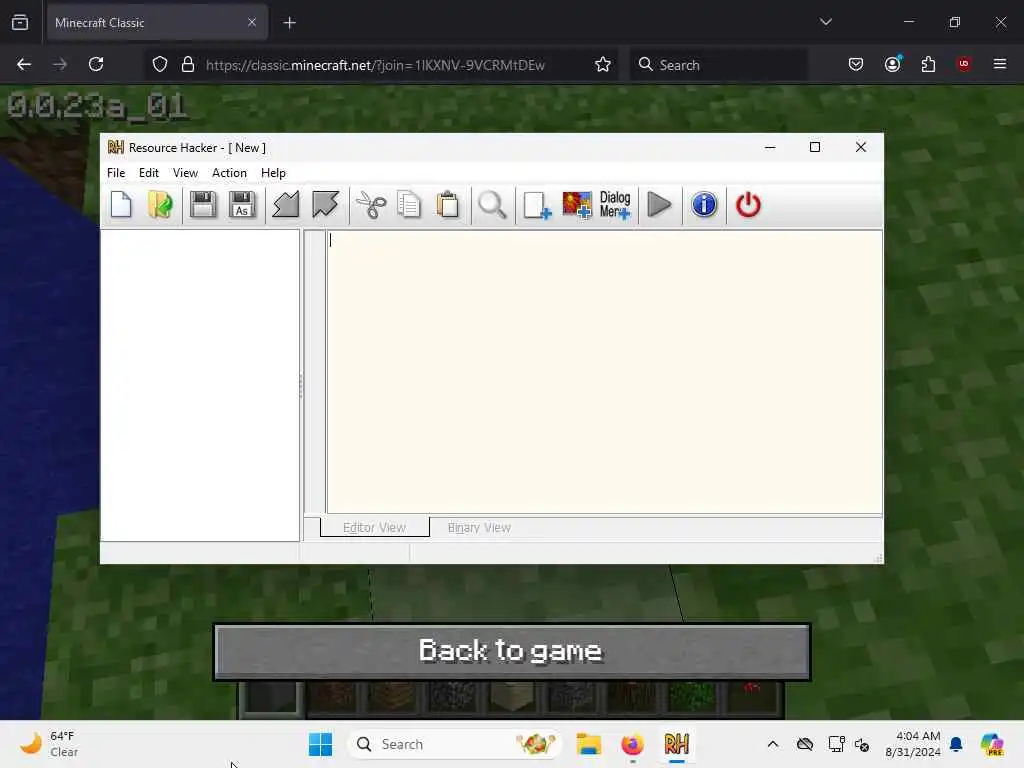Click the blue info About icon
1024x768 pixels.
coord(704,205)
